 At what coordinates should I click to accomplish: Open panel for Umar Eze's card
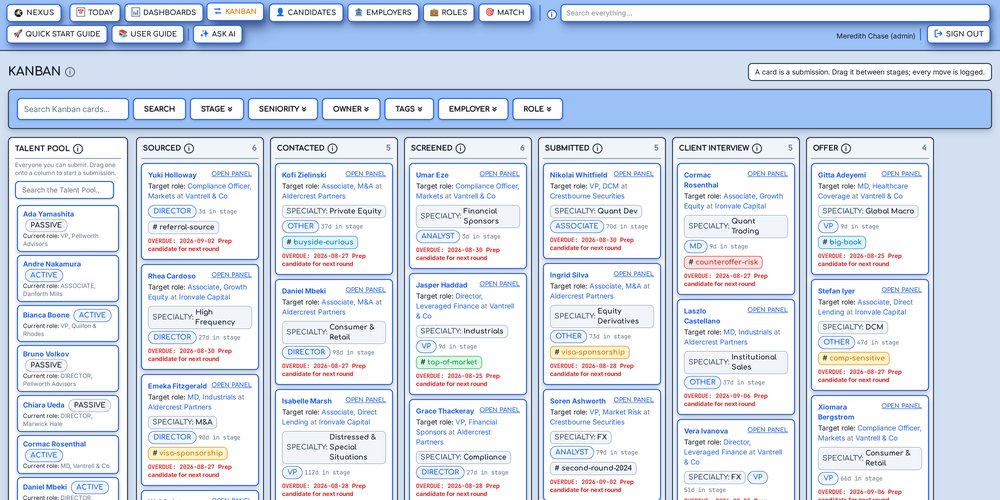(499, 173)
